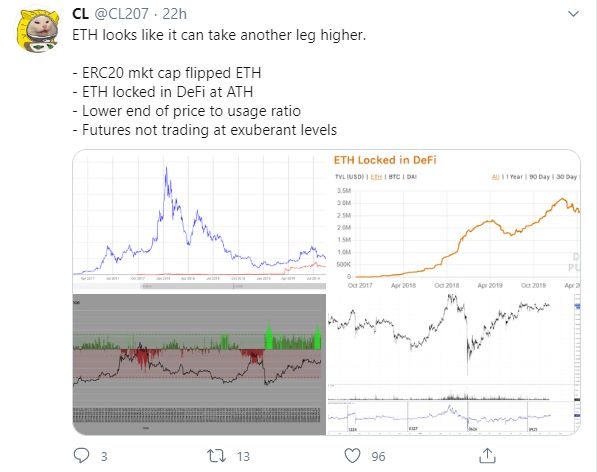Open the ETH Locked in DeFi chart

point(454,221)
